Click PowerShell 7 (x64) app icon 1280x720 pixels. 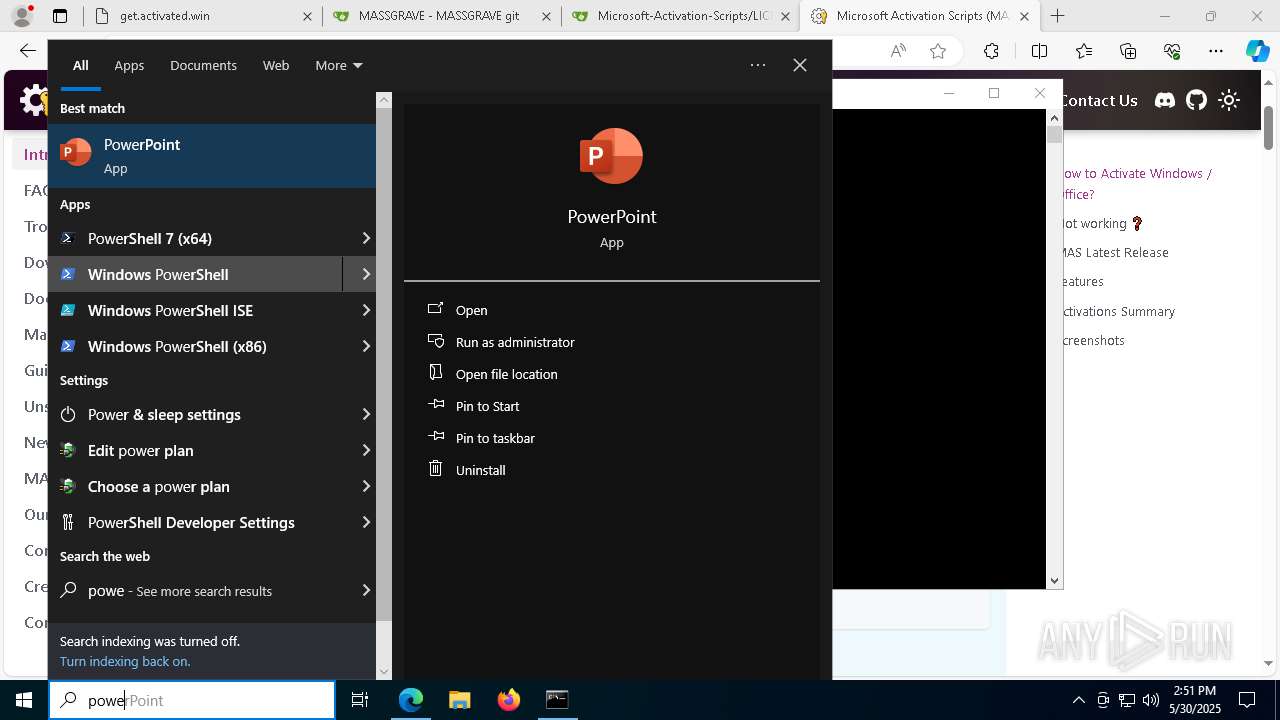[x=68, y=238]
